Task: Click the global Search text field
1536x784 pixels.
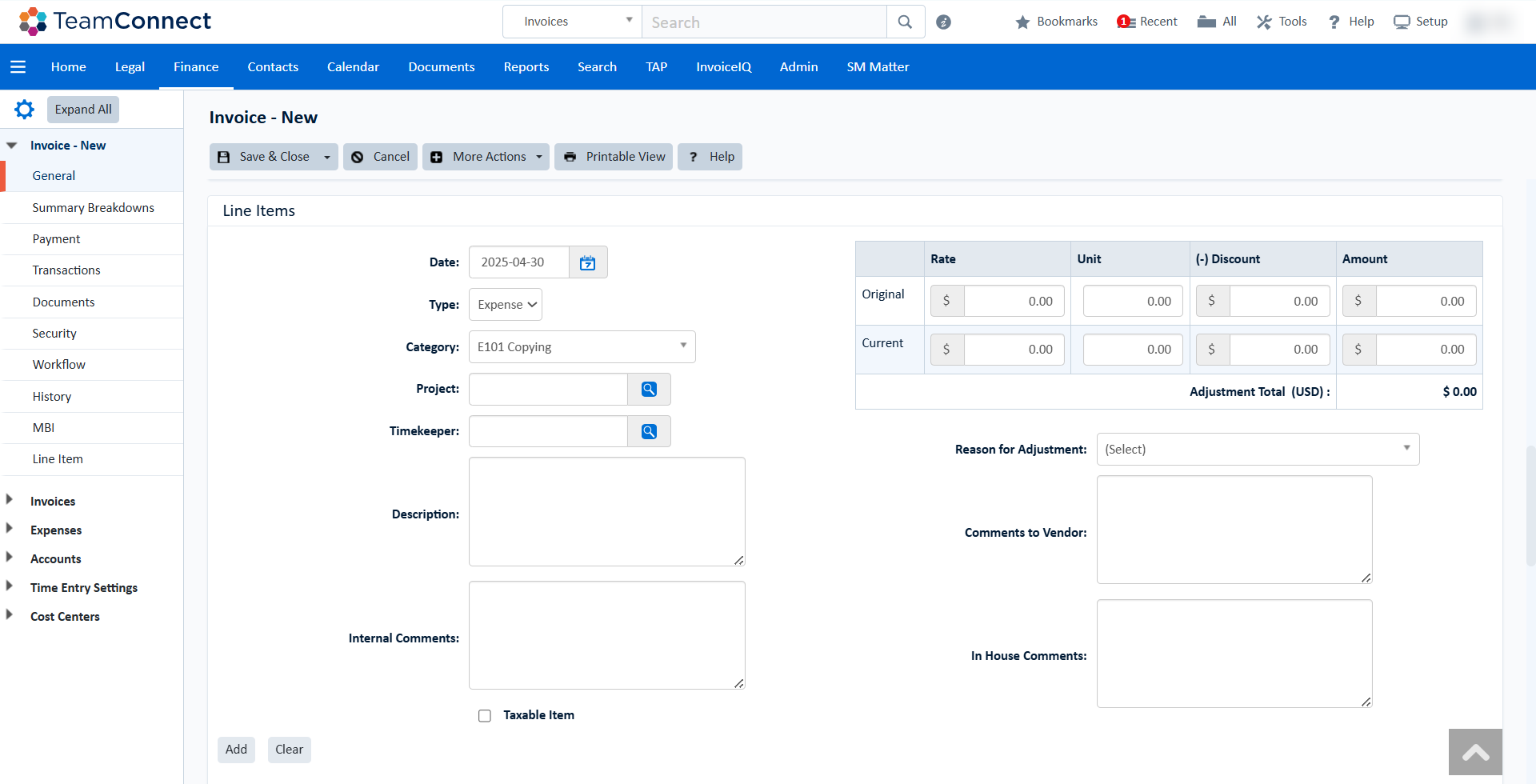Action: [764, 22]
